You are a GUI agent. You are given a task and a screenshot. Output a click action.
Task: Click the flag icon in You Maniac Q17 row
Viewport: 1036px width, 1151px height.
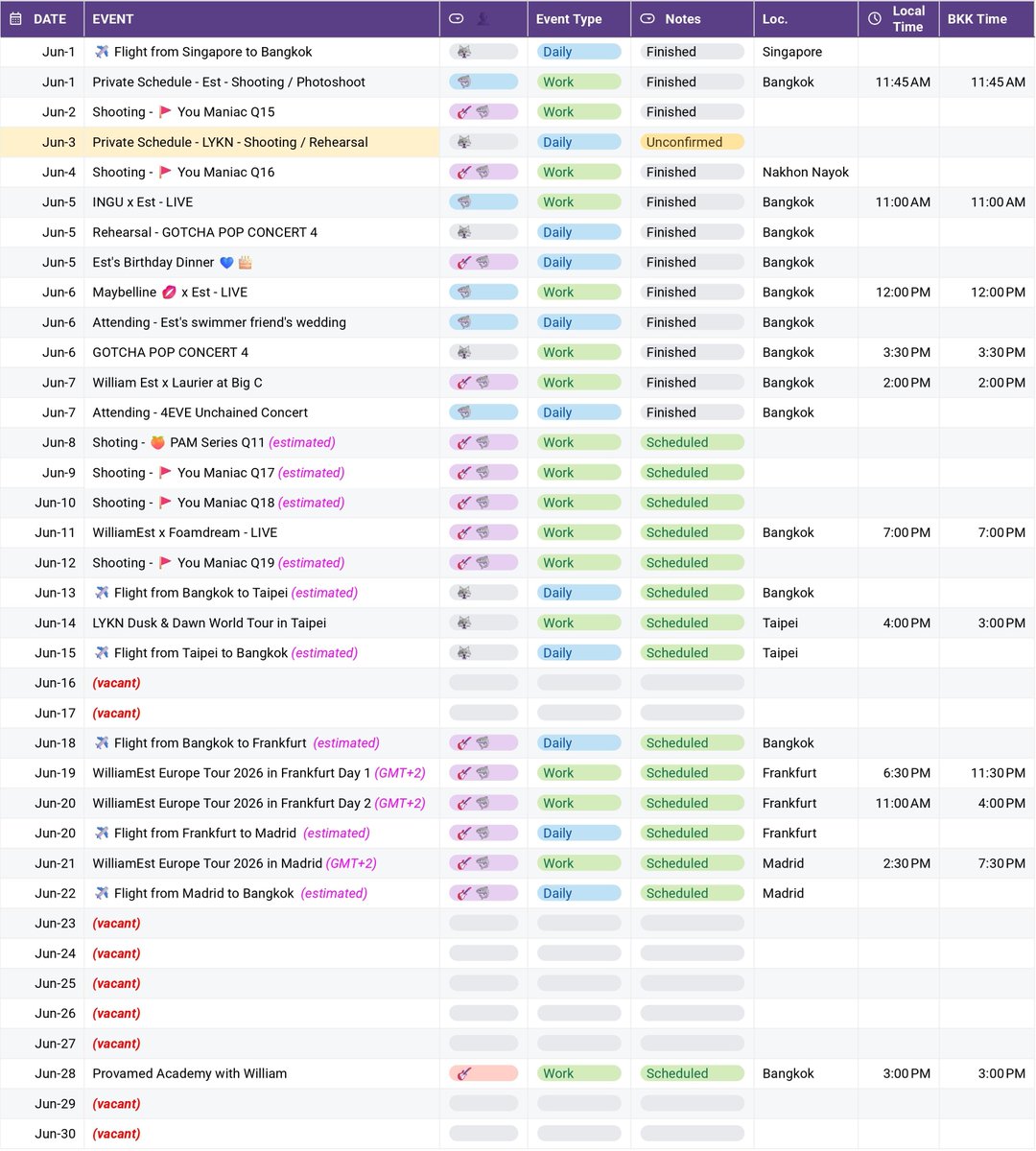coord(165,473)
